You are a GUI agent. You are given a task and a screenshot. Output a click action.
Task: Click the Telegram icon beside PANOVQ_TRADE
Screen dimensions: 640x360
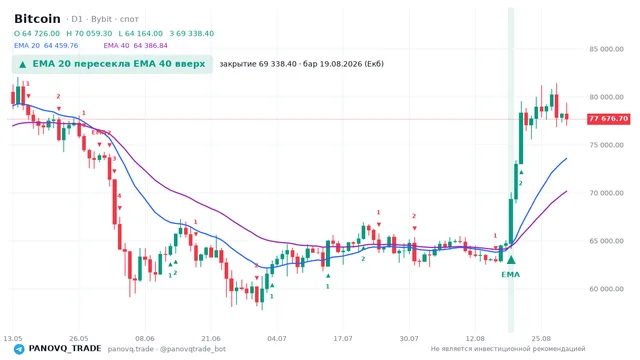[19, 349]
